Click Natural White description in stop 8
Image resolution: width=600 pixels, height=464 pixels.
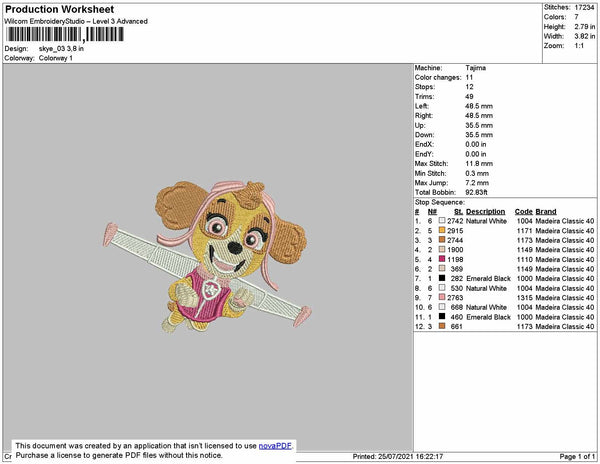click(x=486, y=288)
